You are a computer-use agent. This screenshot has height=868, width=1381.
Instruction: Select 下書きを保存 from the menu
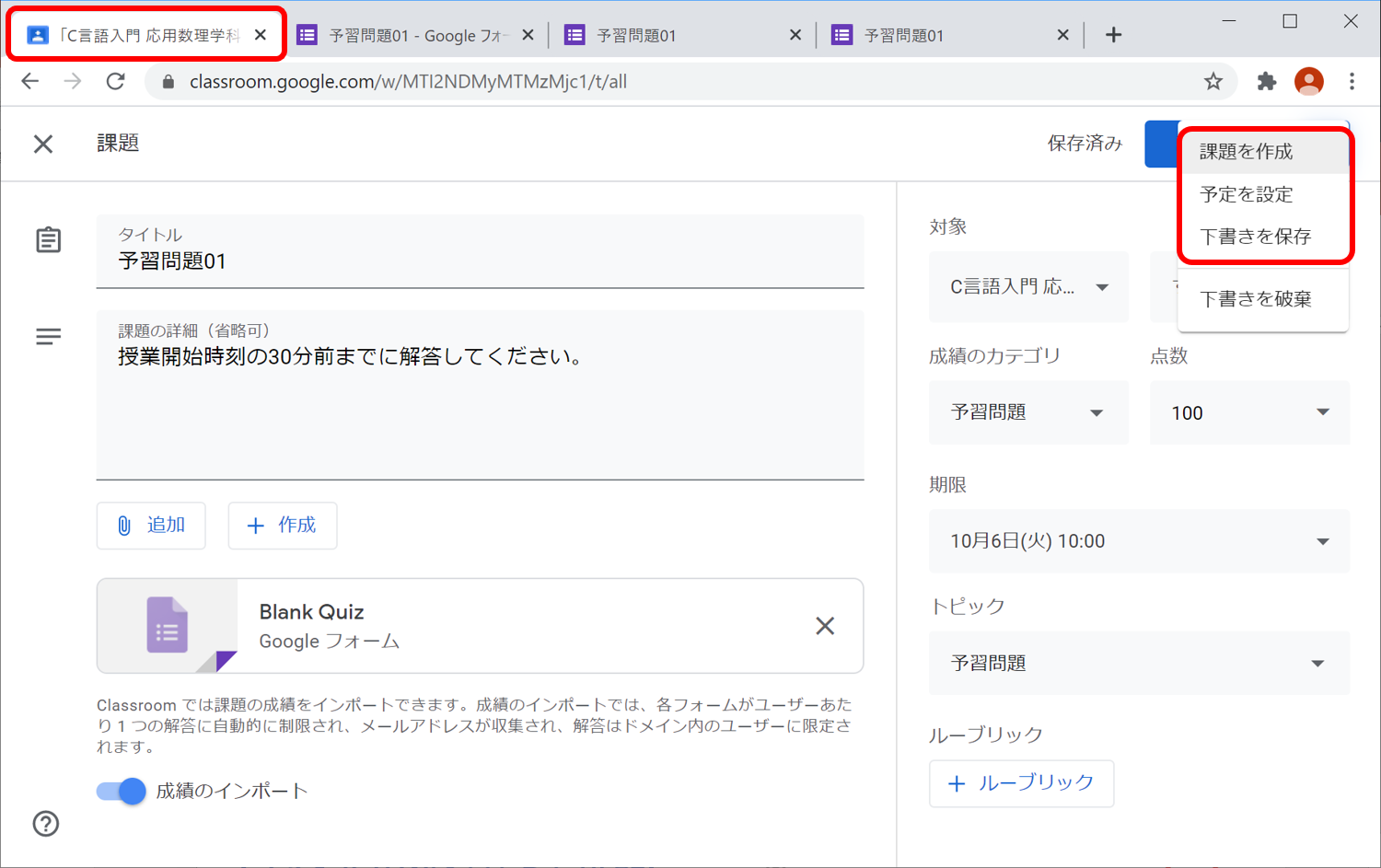click(x=1262, y=237)
